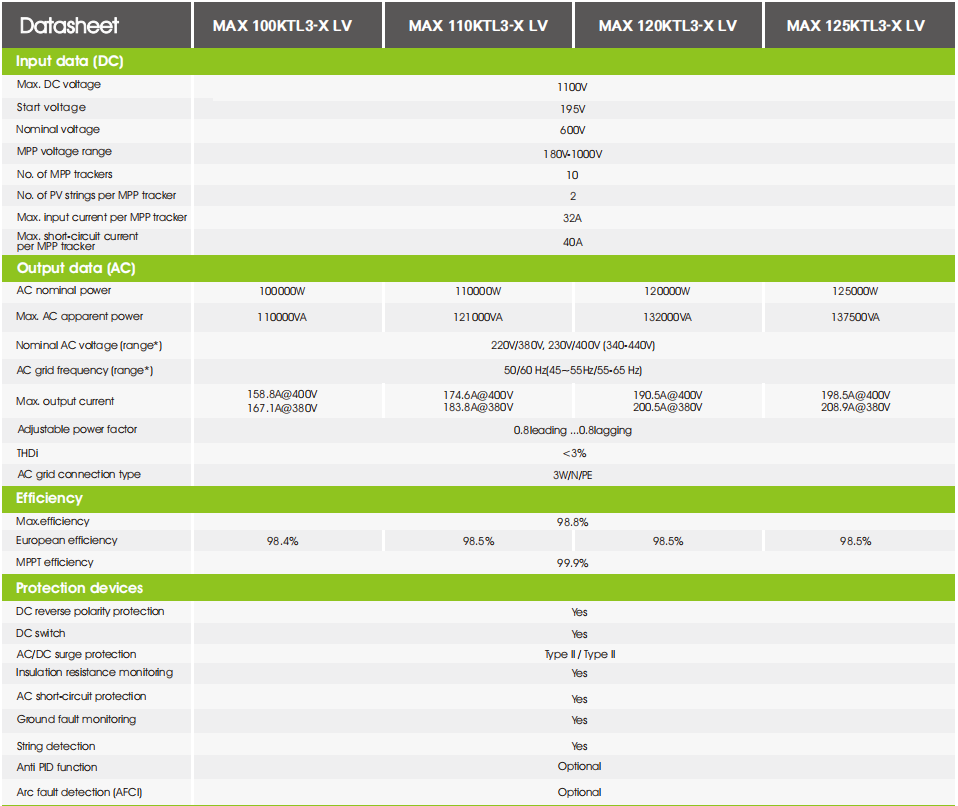This screenshot has width=958, height=806.
Task: Click the 110000VA value
Action: (282, 318)
